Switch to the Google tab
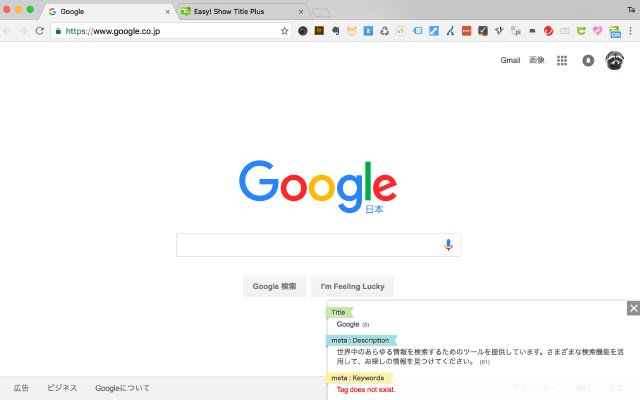 [x=108, y=11]
